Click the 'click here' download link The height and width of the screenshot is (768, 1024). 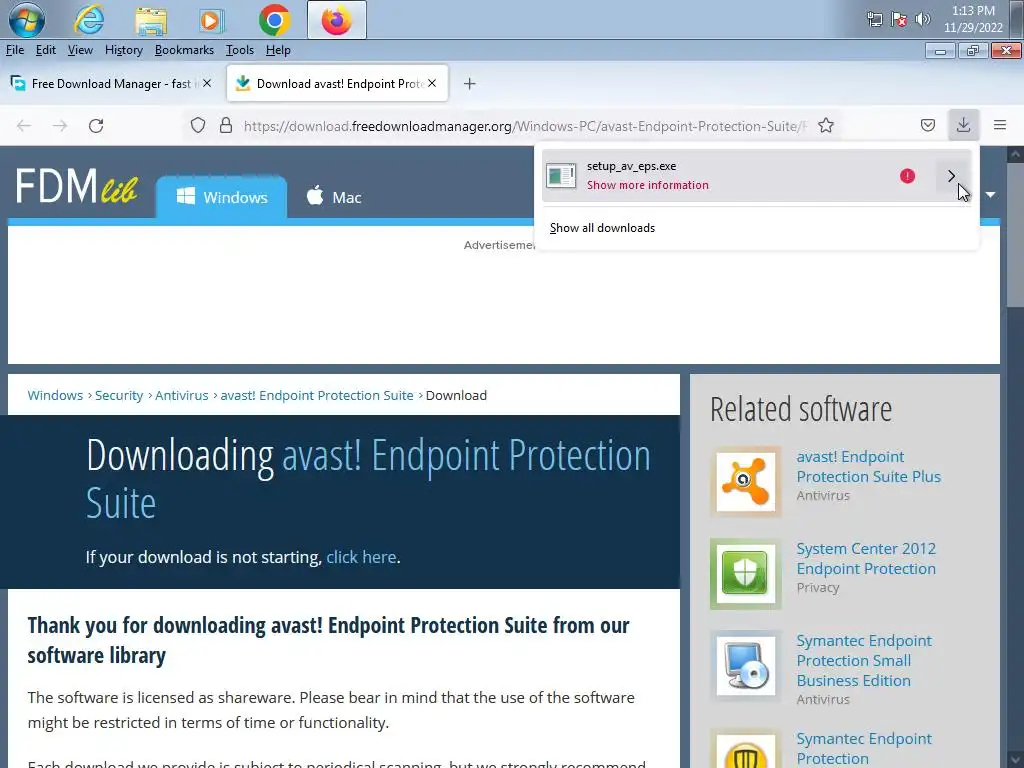pos(361,557)
